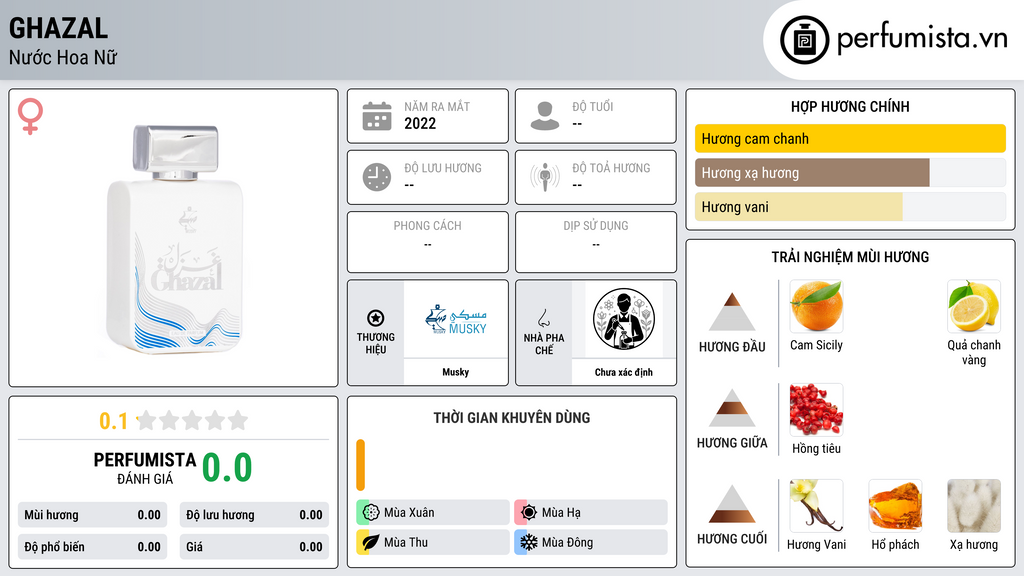
Task: Click the Mùa Thu leaf icon
Action: (x=371, y=542)
